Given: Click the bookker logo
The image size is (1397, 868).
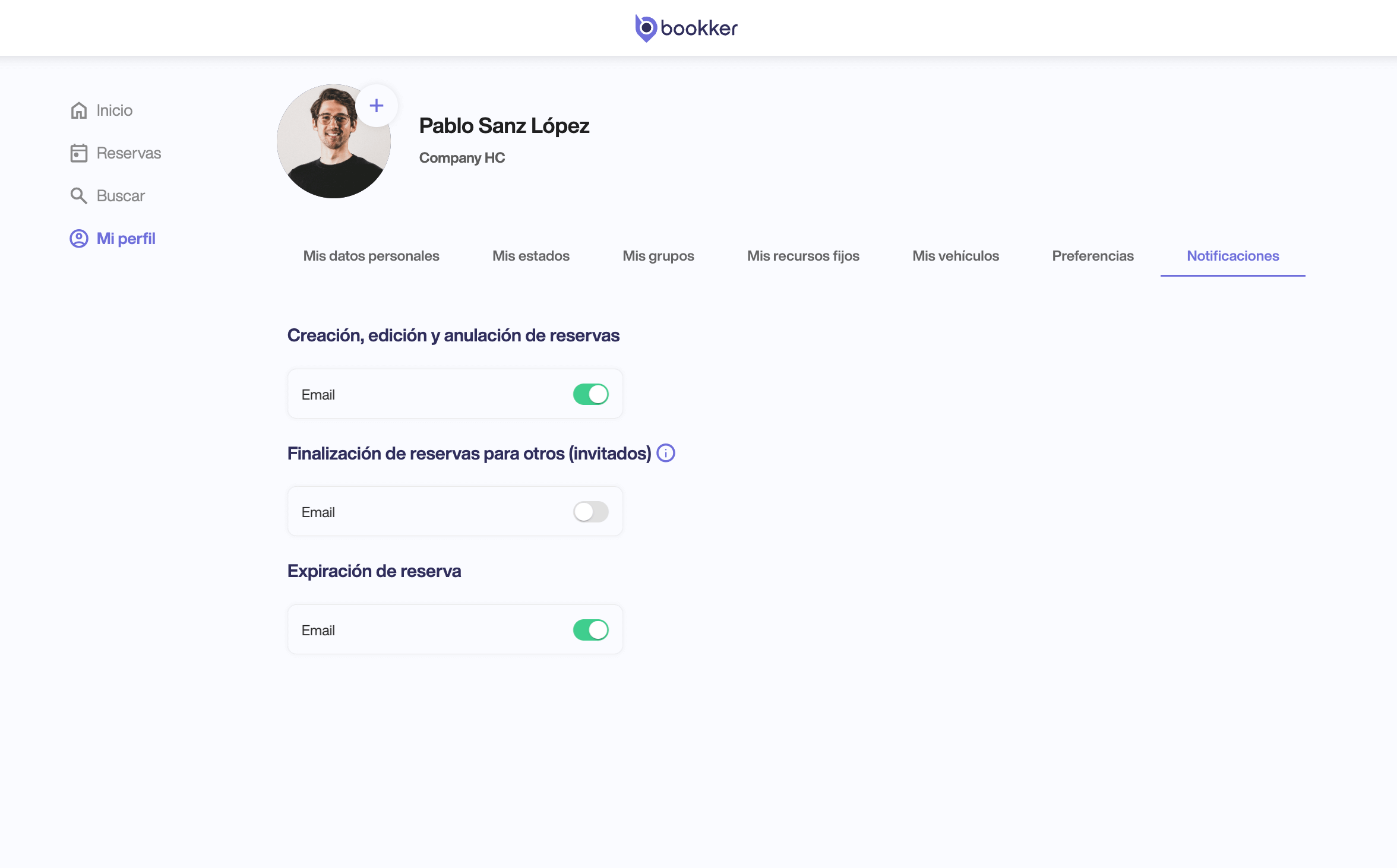Looking at the screenshot, I should point(687,28).
